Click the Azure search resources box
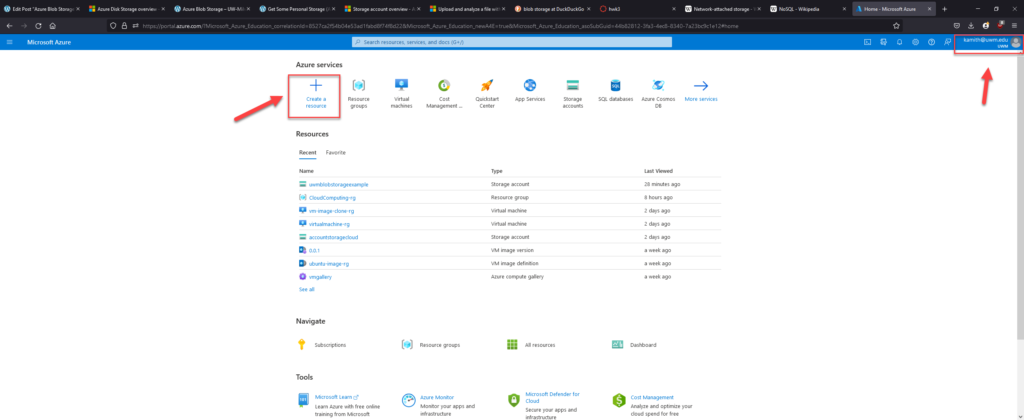The image size is (1024, 420). (511, 42)
